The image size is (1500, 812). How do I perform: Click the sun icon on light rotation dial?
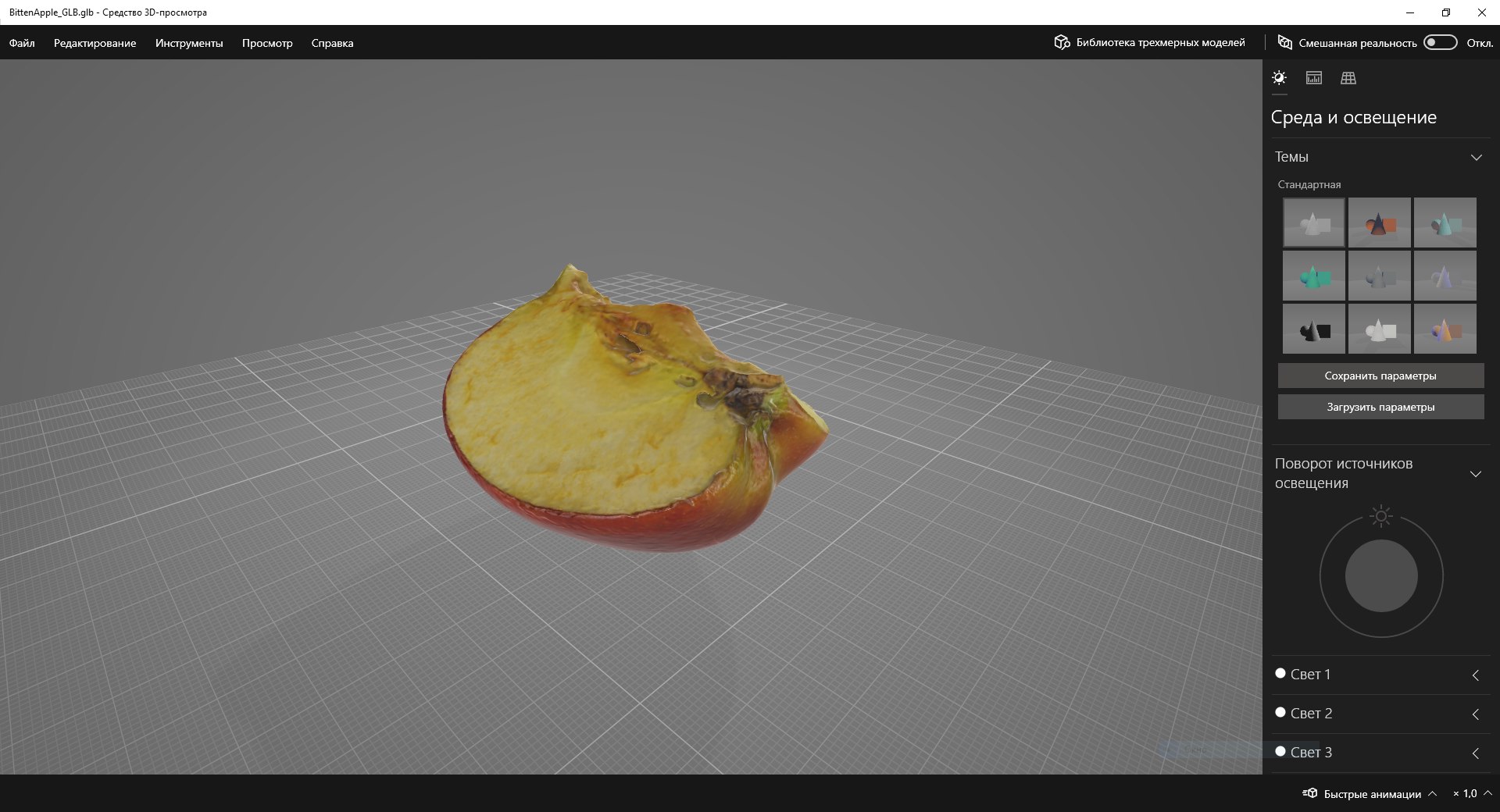(x=1381, y=516)
